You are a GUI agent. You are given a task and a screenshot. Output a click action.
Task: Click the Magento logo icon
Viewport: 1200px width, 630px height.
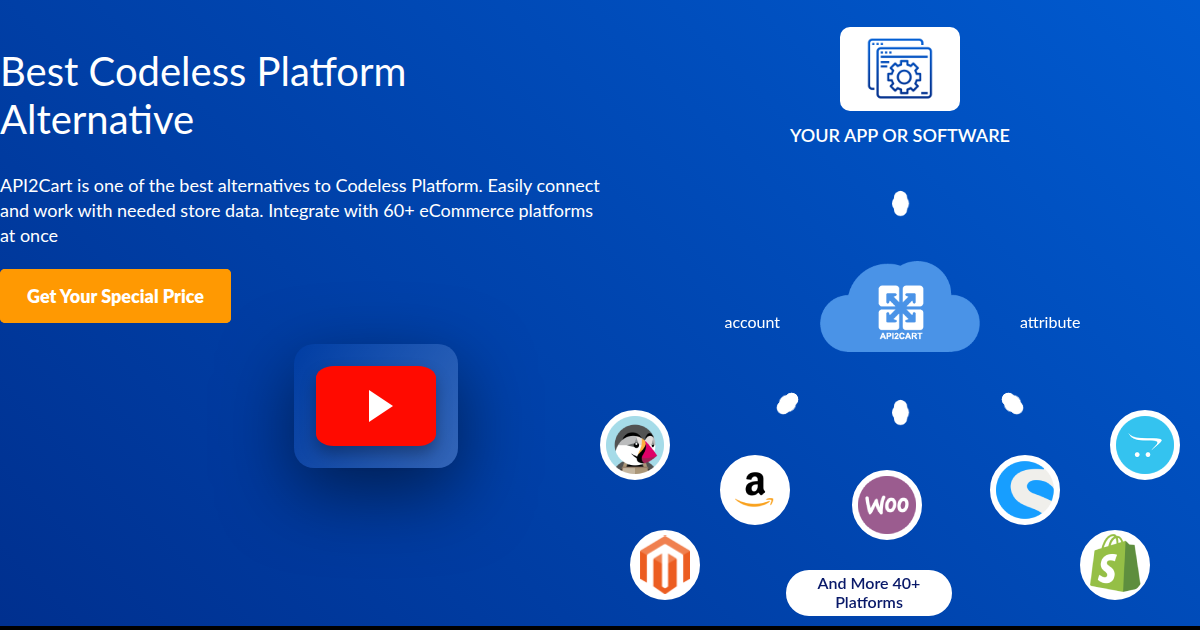[665, 565]
